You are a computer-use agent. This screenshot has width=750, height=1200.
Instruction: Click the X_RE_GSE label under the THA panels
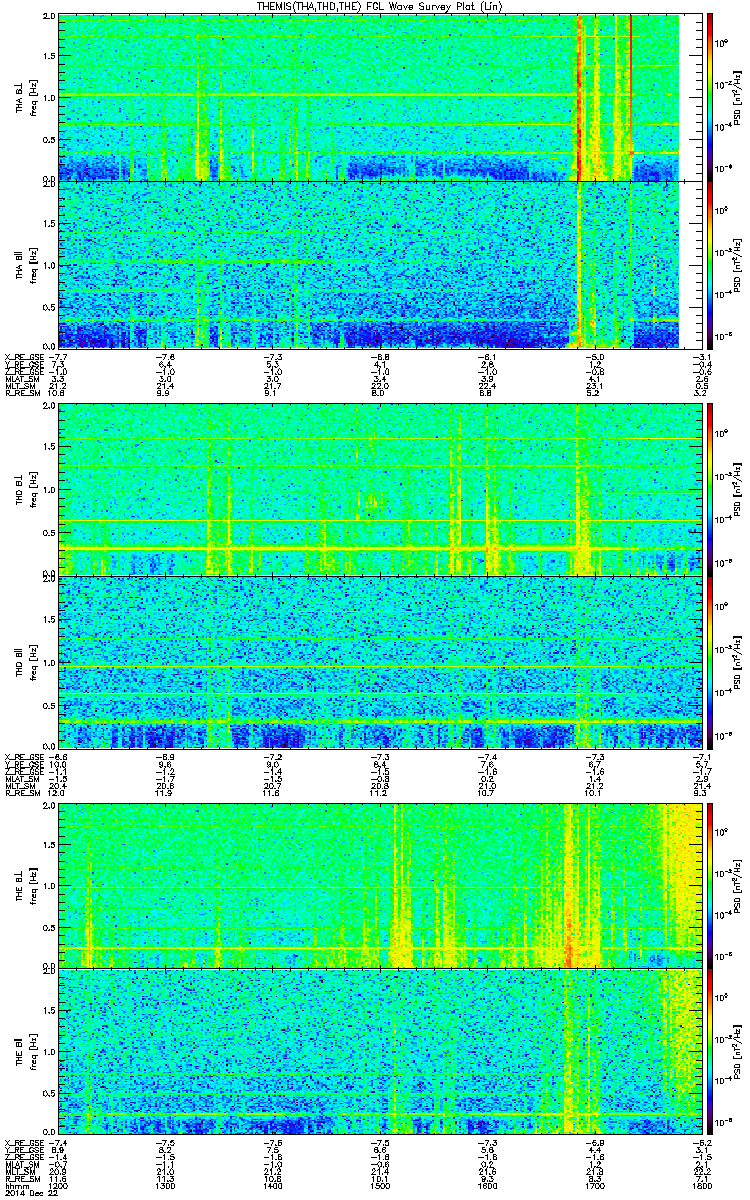(x=24, y=356)
